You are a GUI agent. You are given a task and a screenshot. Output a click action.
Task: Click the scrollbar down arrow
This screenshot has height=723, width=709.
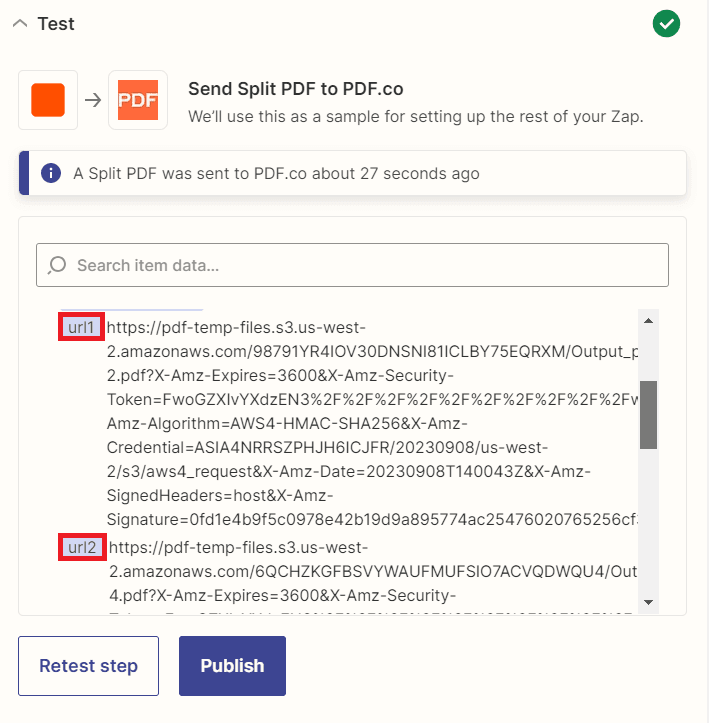point(648,602)
